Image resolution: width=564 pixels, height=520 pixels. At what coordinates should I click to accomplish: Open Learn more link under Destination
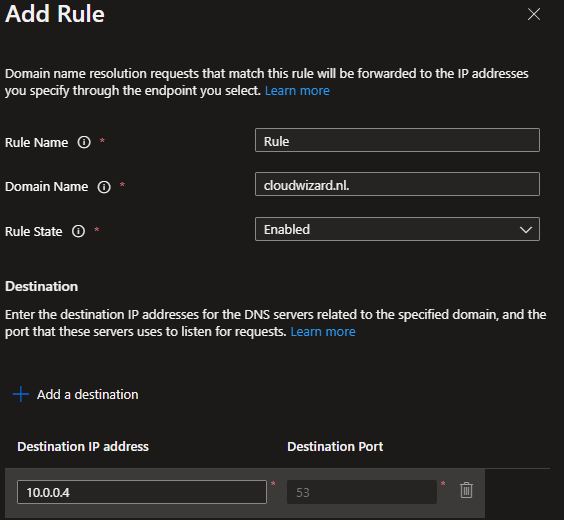[323, 332]
